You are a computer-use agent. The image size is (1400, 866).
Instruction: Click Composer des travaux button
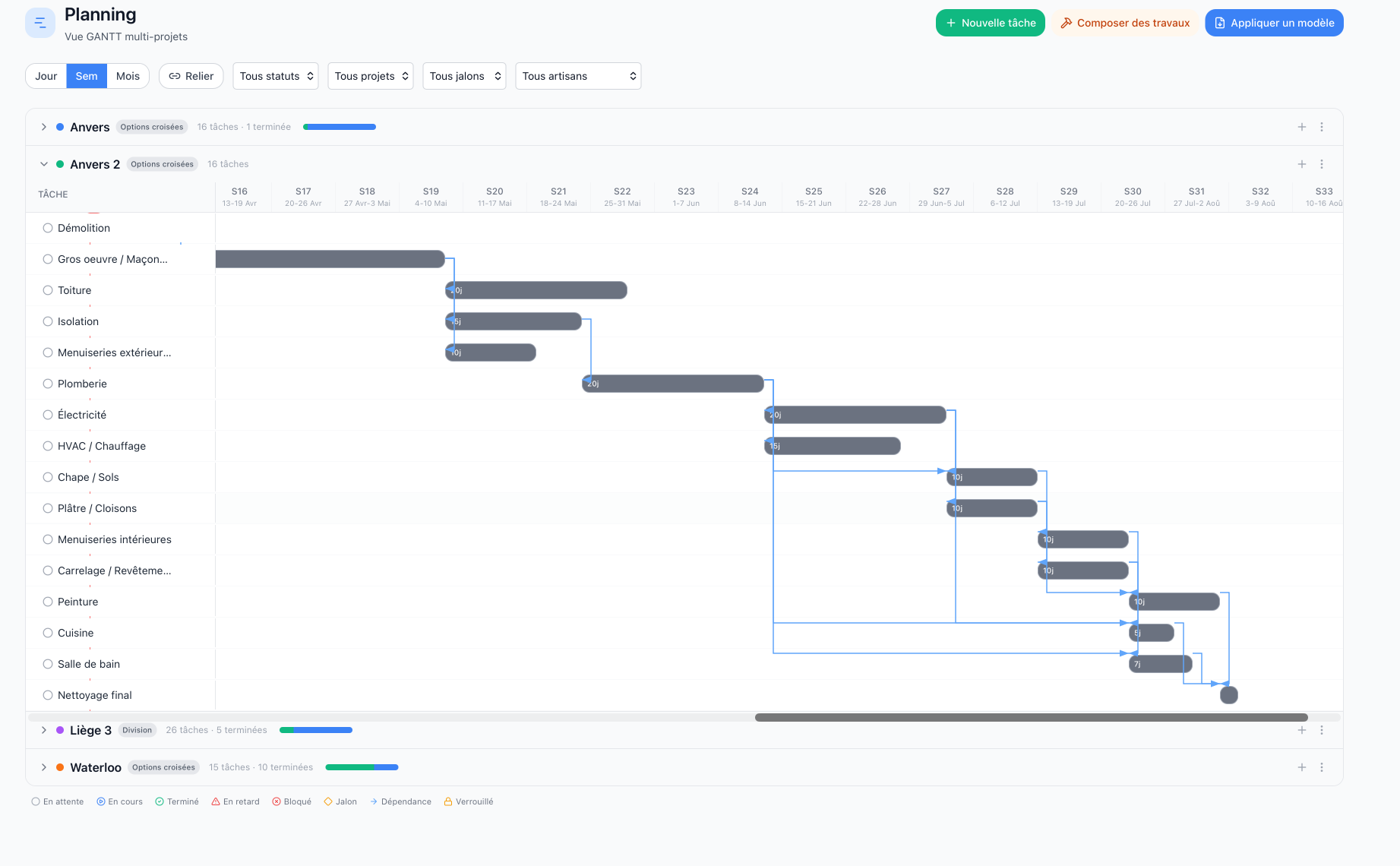click(x=1125, y=23)
